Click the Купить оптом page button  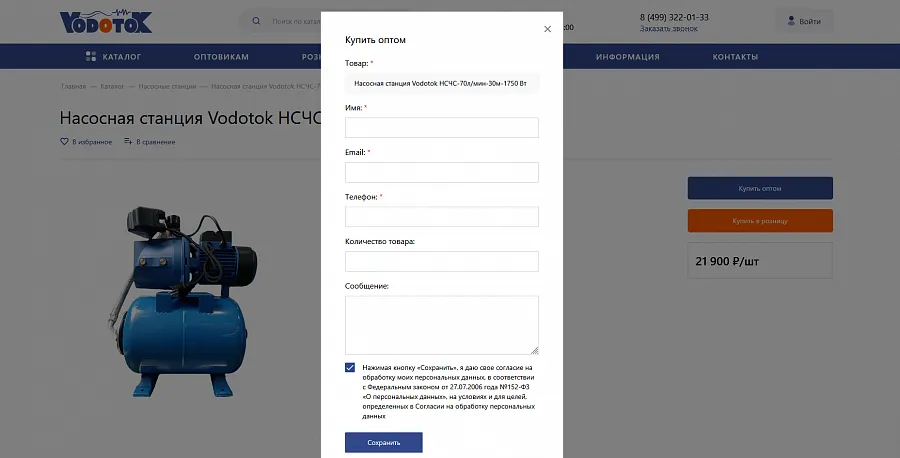pyautogui.click(x=760, y=188)
